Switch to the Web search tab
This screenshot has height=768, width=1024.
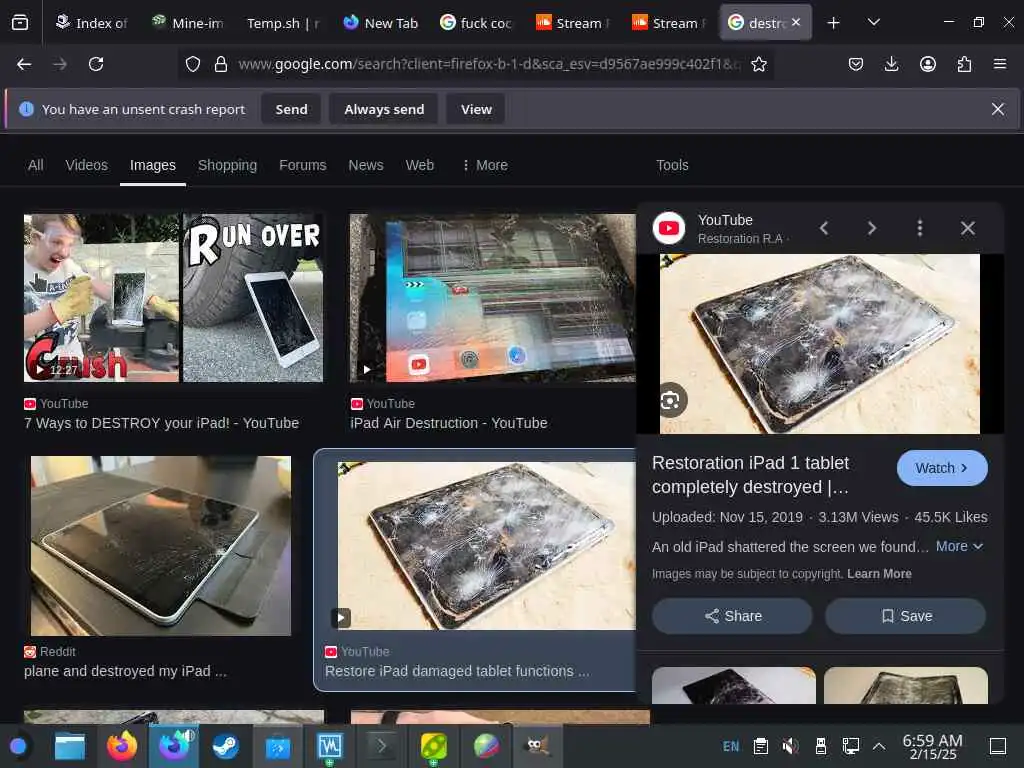[419, 165]
